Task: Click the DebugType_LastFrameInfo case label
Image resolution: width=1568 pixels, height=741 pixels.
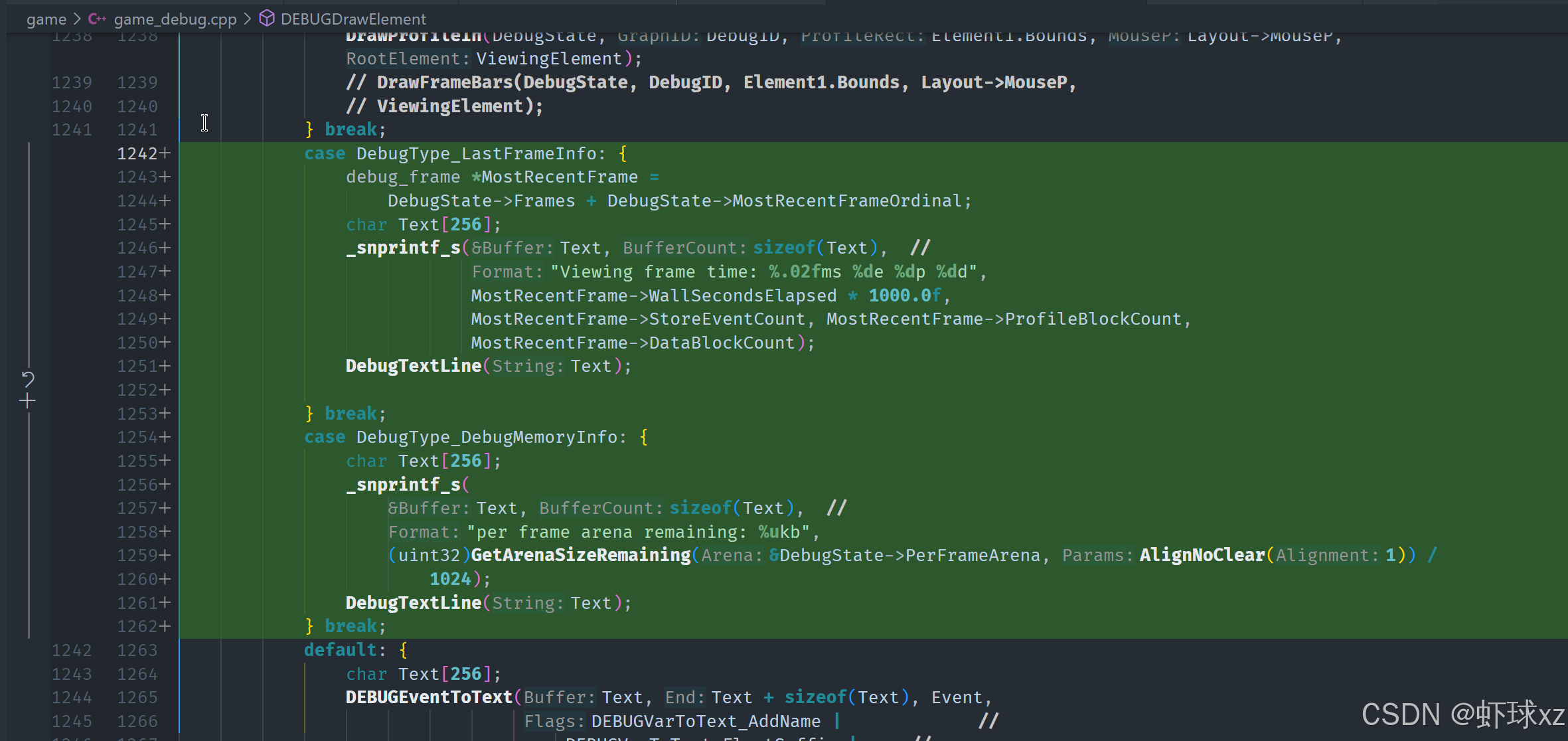Action: (x=476, y=153)
